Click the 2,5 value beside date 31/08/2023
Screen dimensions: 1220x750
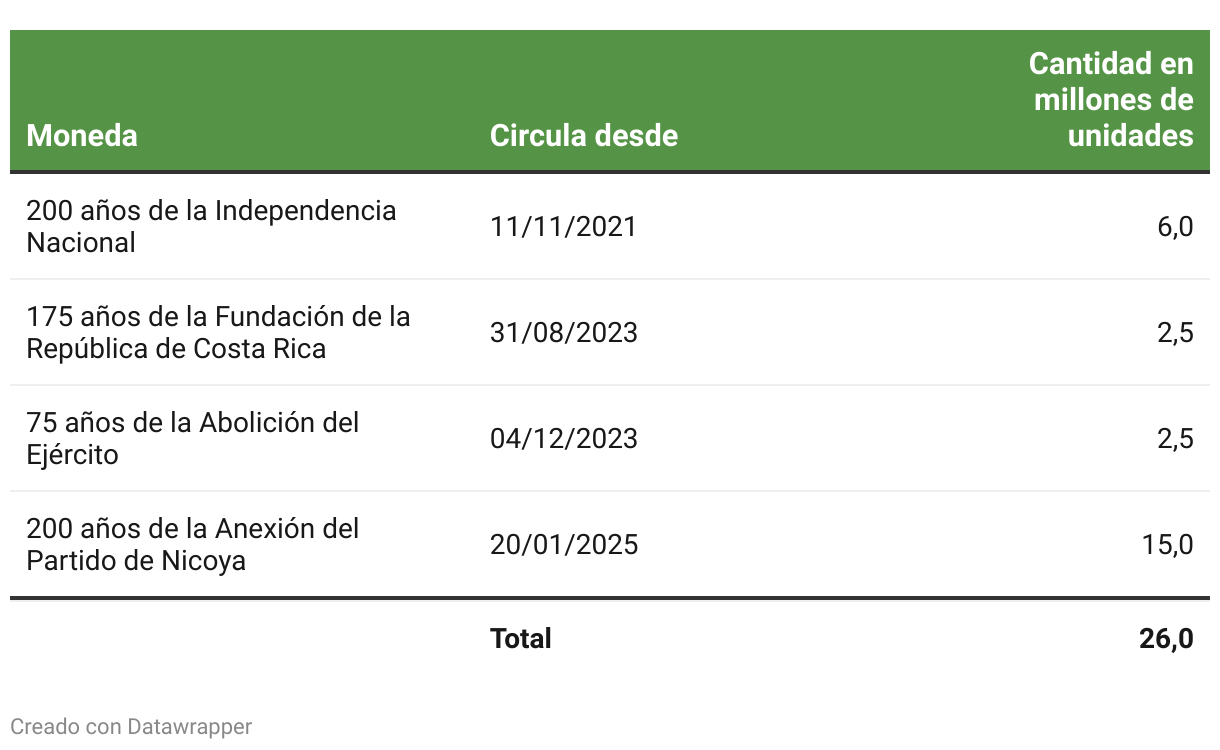1175,333
